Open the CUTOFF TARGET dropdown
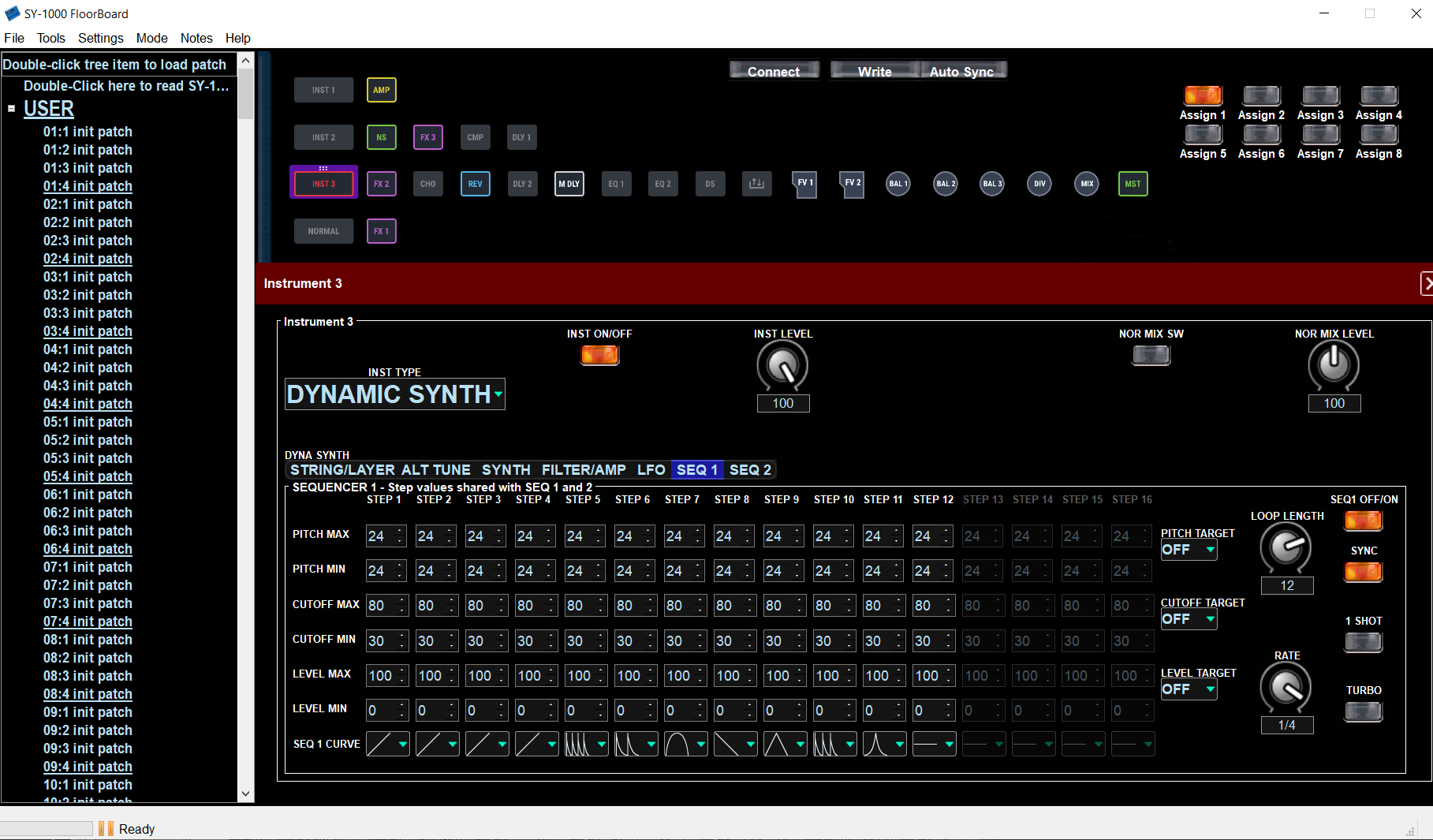Viewport: 1433px width, 840px height. pyautogui.click(x=1189, y=619)
